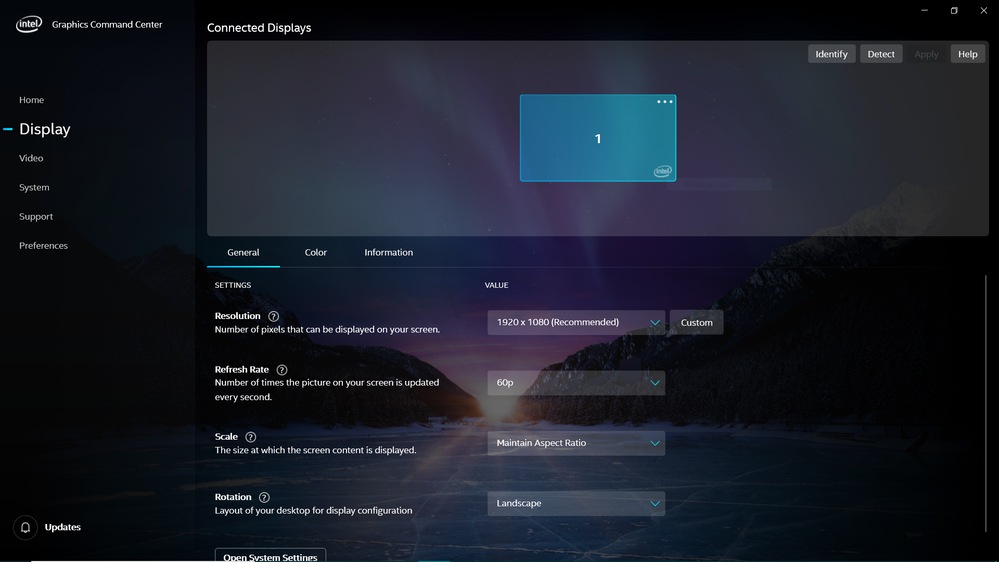
Task: Click the VALUE column header
Action: tap(496, 285)
